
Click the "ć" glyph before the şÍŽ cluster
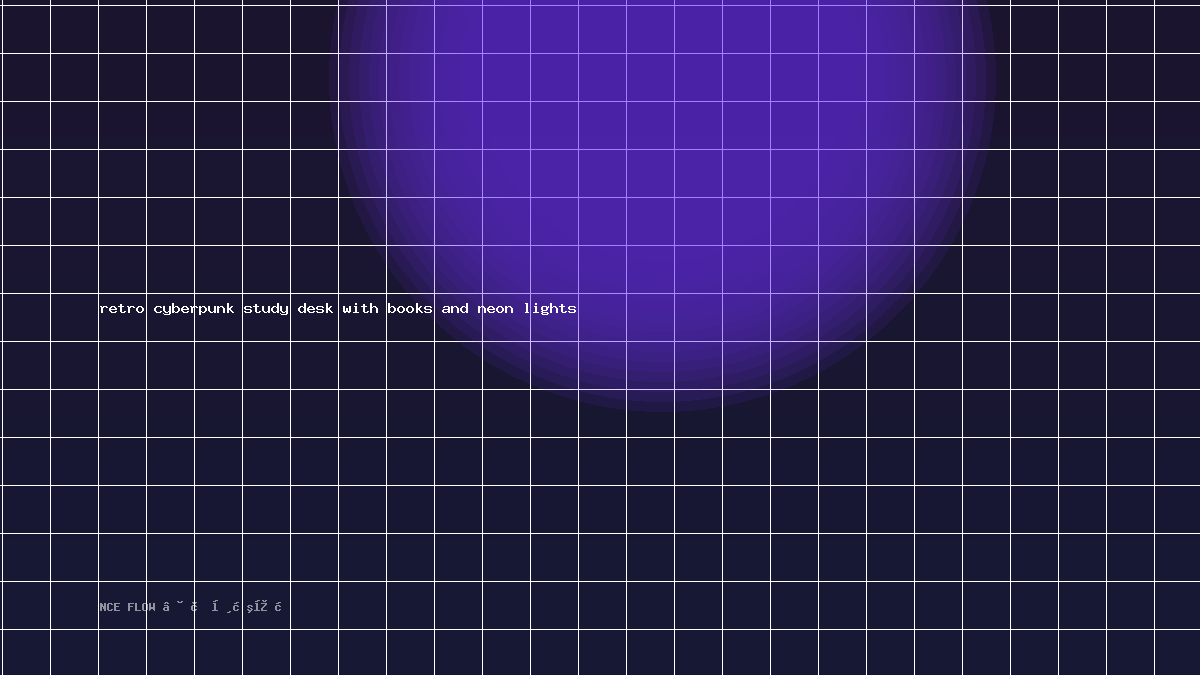click(x=236, y=607)
